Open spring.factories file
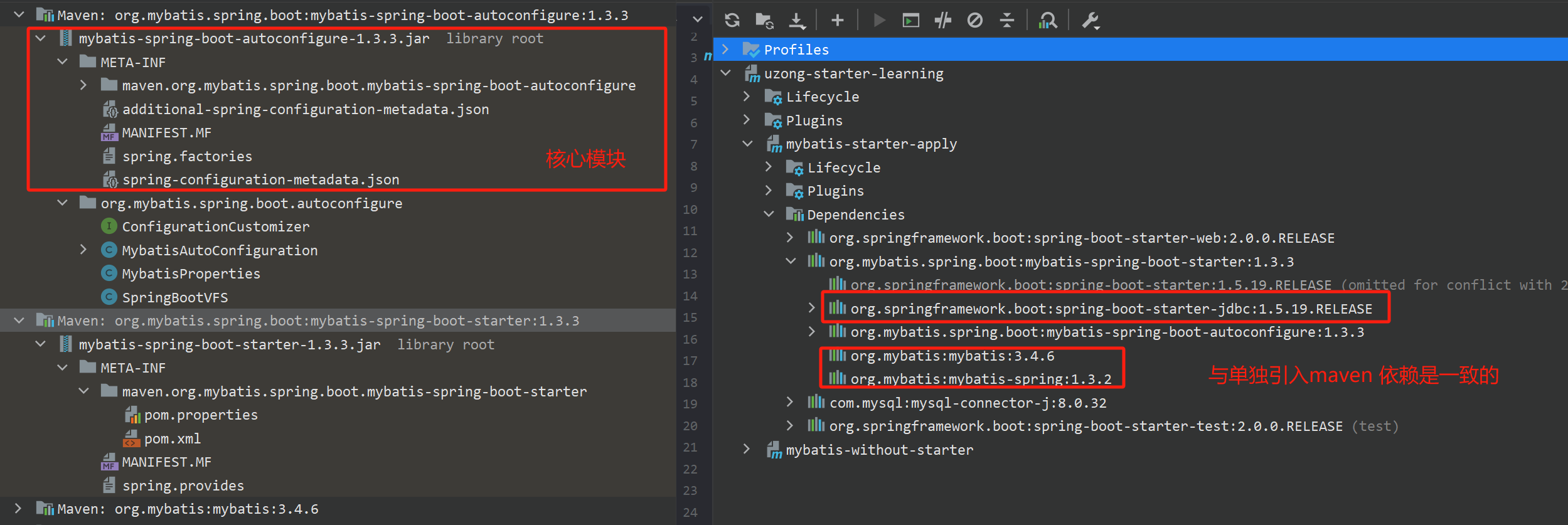Screen dimensions: 1568x525 pos(187,156)
